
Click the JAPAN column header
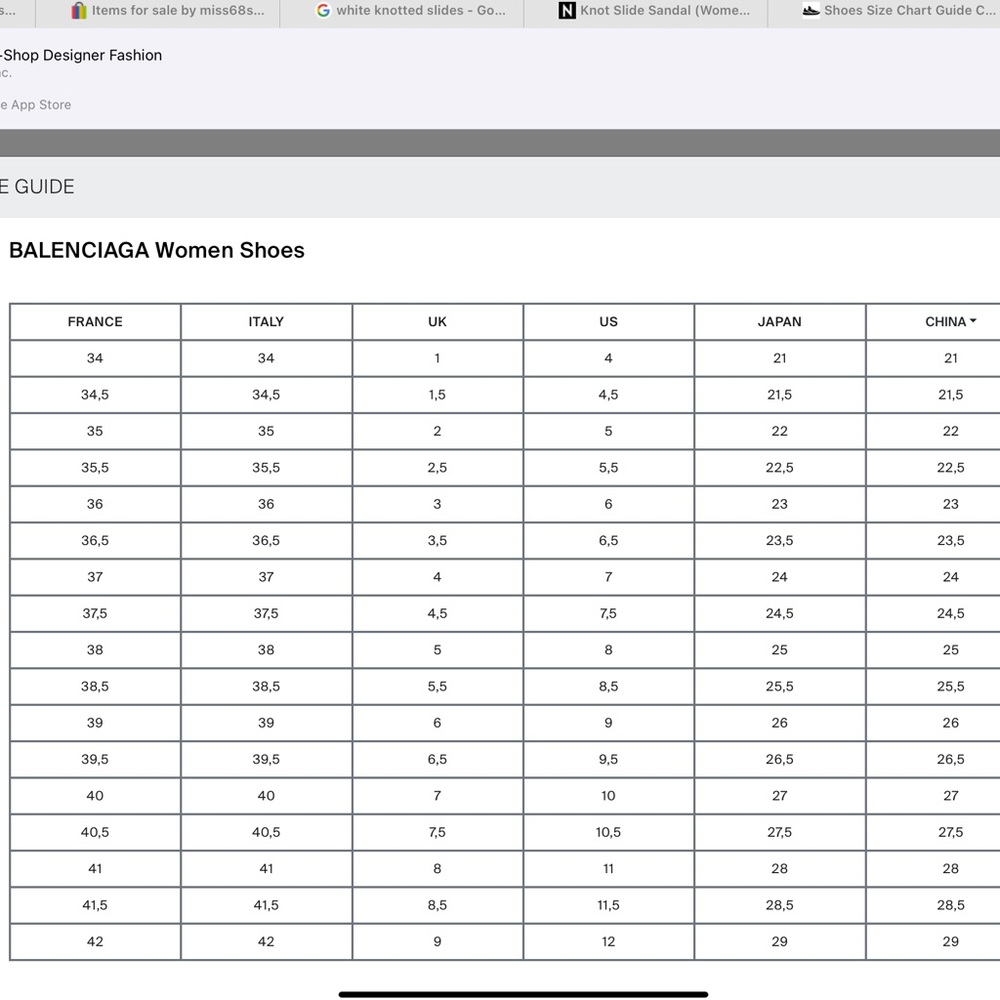(x=779, y=322)
